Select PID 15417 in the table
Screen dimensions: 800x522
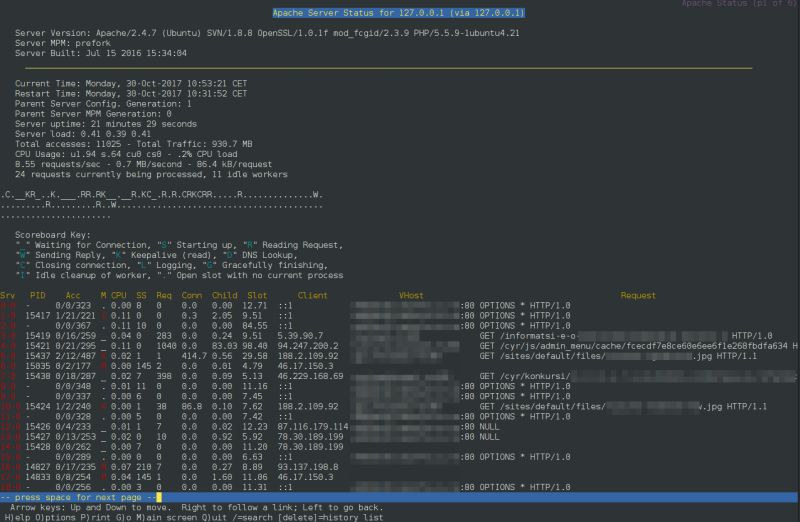(x=38, y=316)
